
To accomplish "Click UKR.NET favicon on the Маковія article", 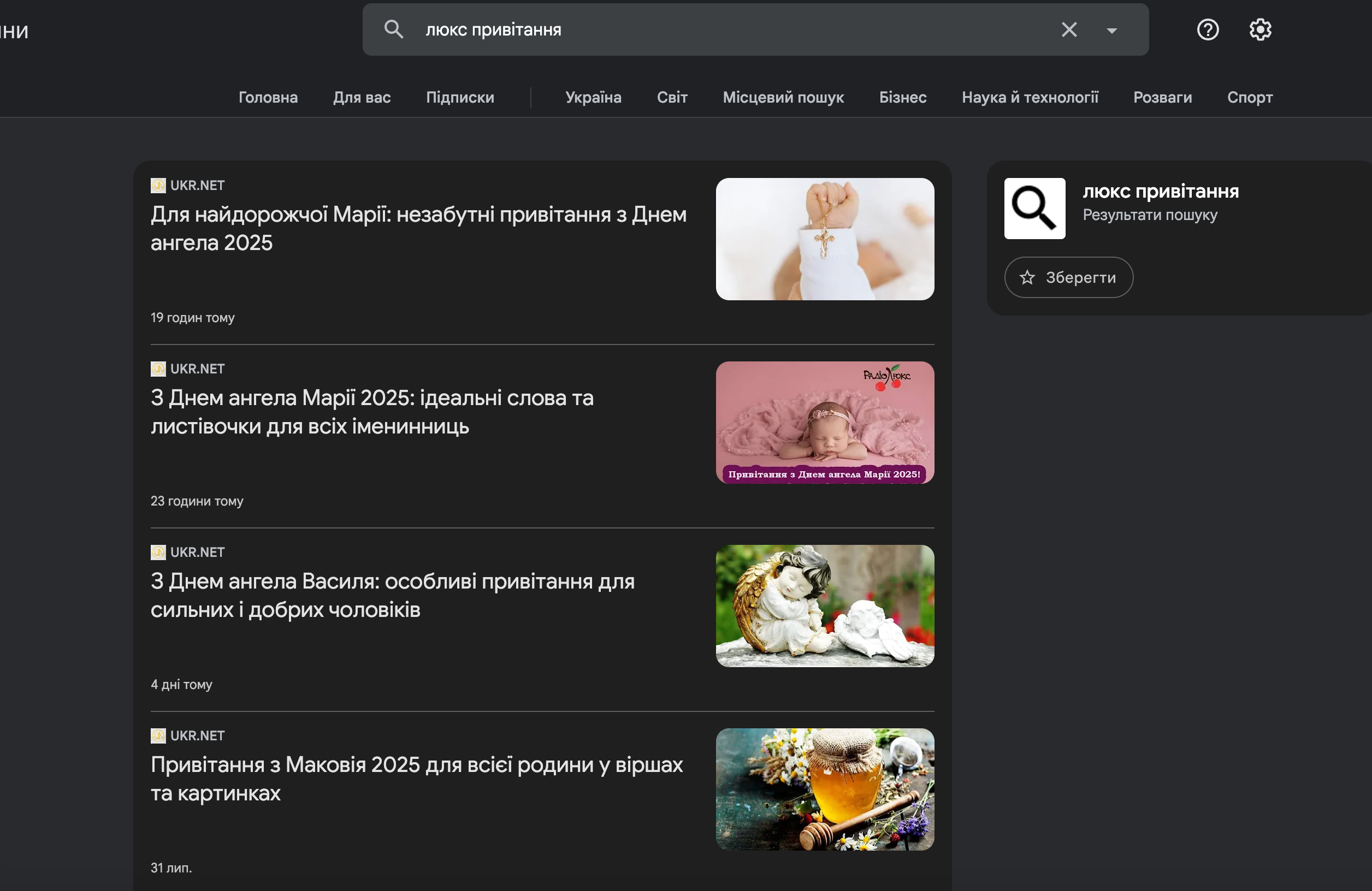I will coord(158,735).
